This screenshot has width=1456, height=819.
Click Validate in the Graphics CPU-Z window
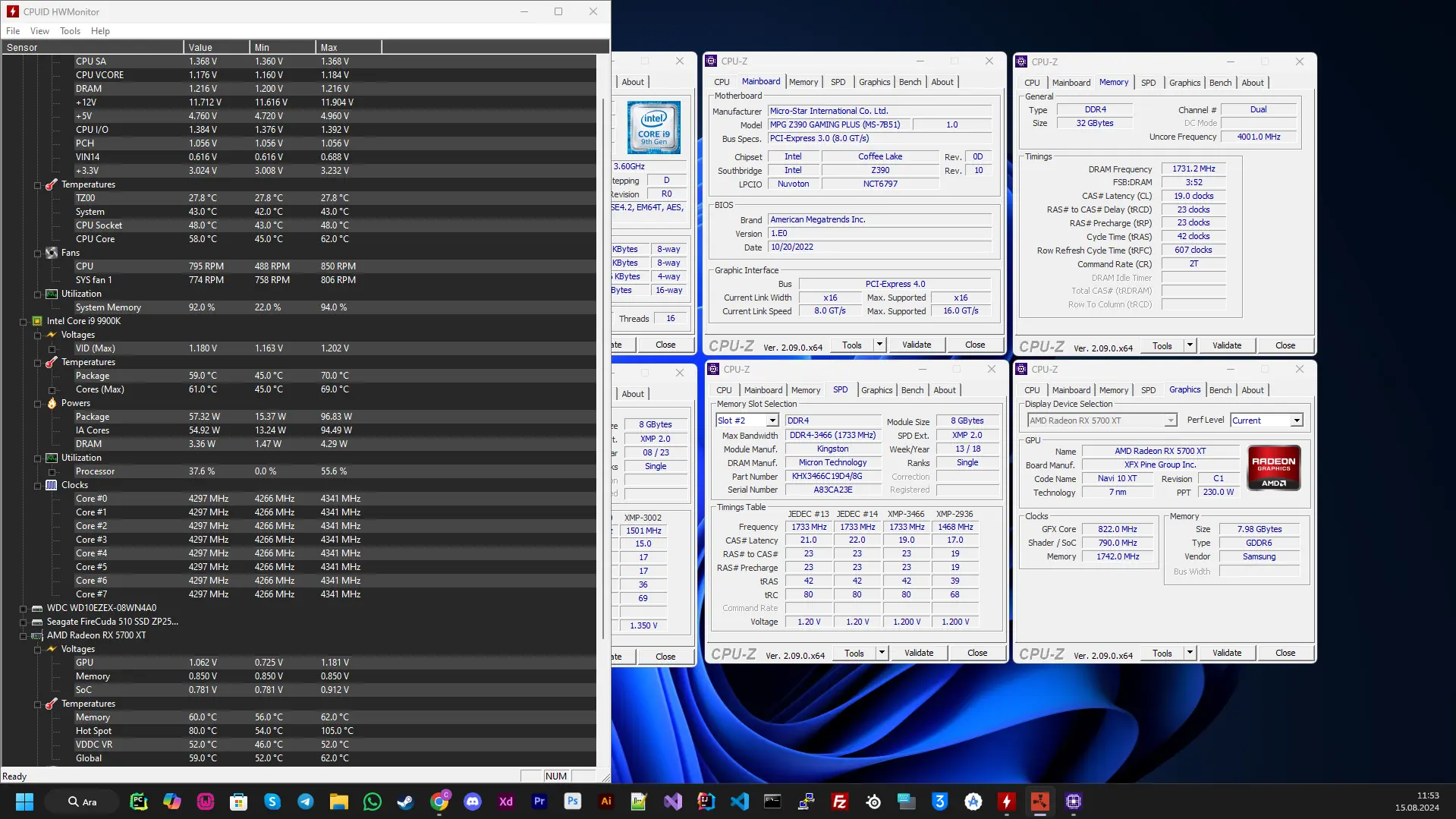coord(1227,653)
